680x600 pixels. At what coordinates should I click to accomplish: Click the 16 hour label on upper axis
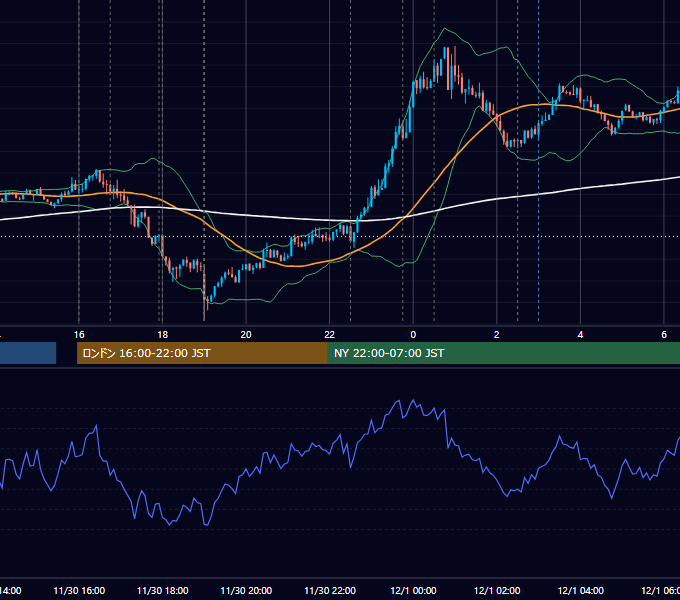[79, 335]
